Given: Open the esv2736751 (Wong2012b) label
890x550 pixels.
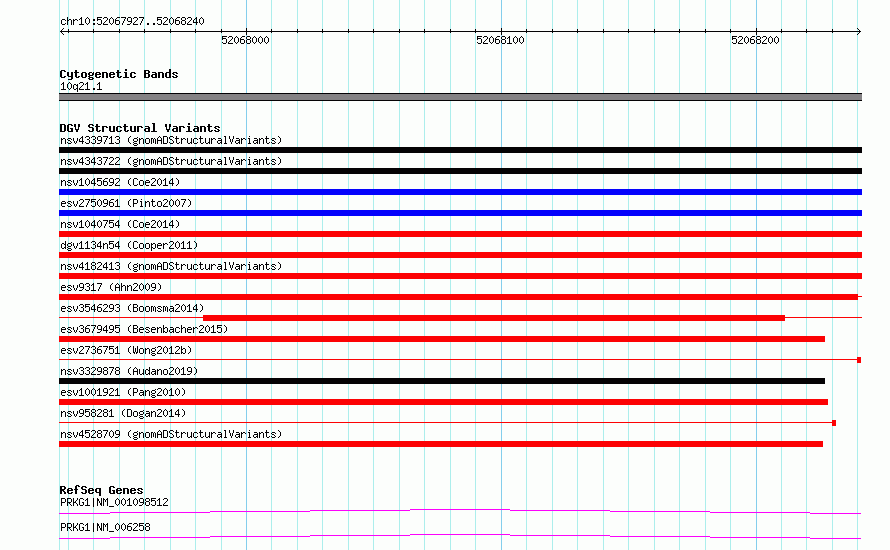Looking at the screenshot, I should point(126,350).
